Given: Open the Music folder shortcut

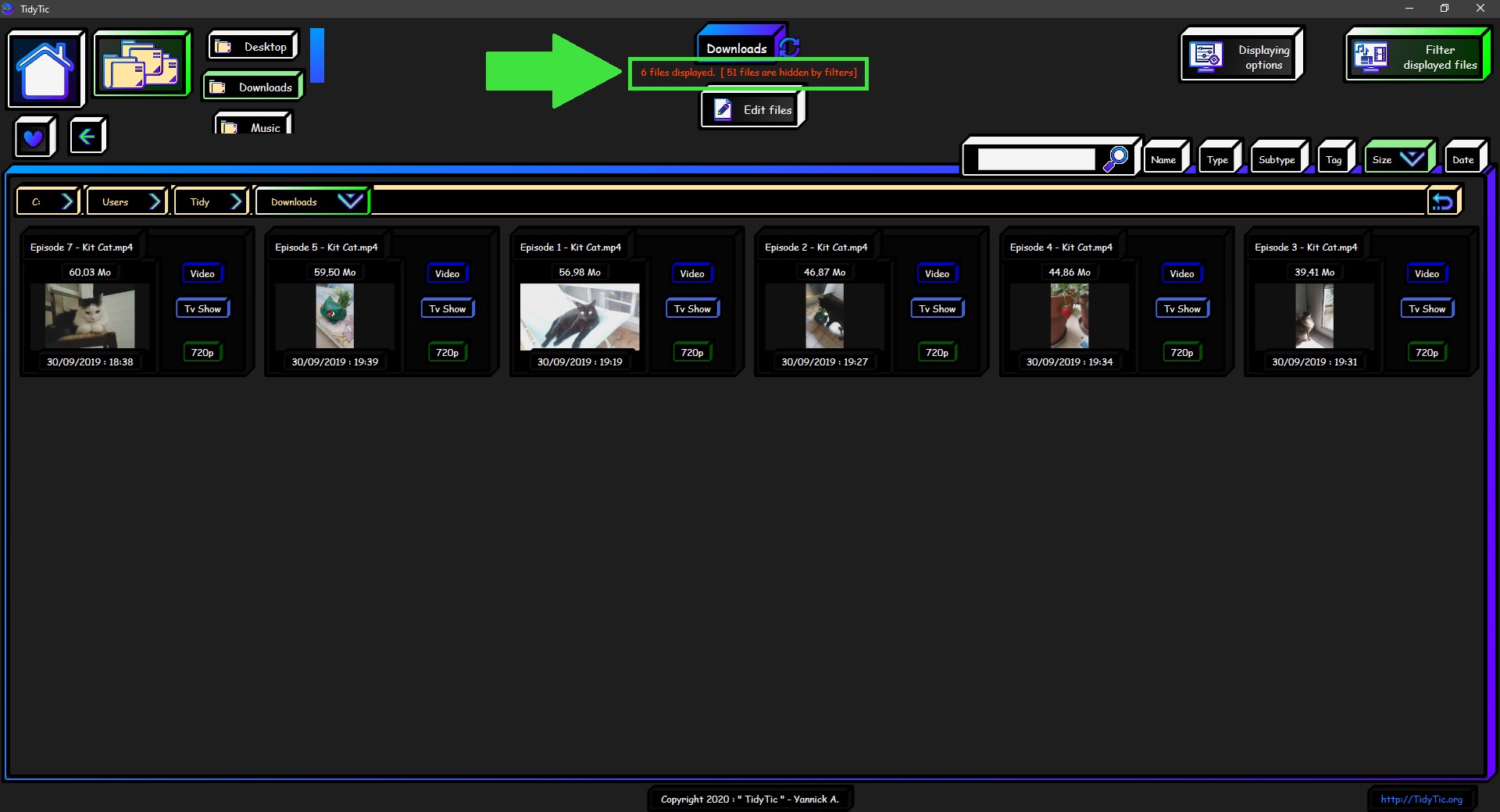Looking at the screenshot, I should click(x=253, y=124).
